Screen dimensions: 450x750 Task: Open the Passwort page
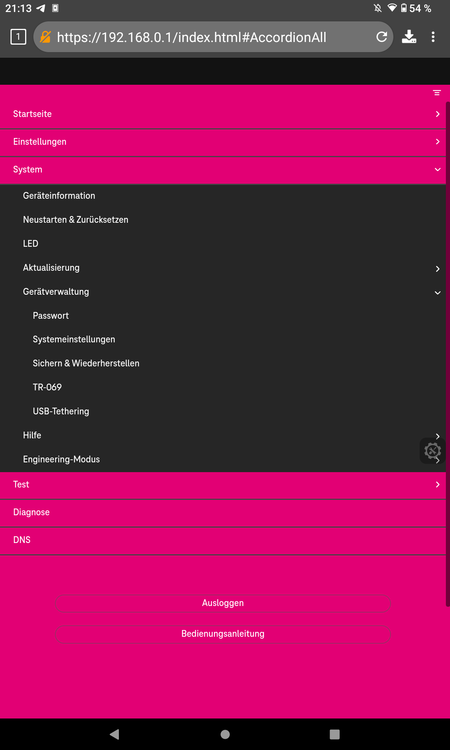[x=51, y=316]
